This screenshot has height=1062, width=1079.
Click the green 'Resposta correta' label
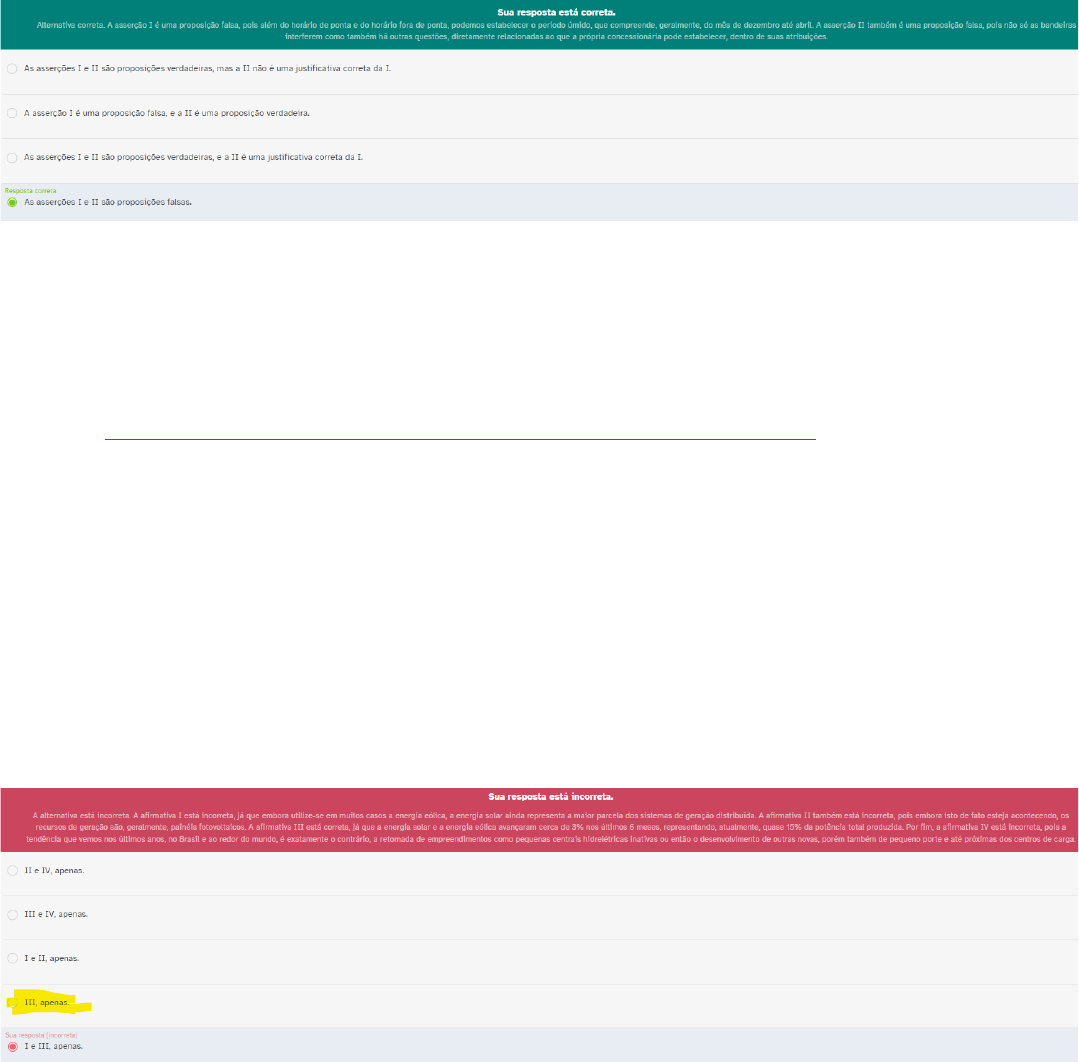point(30,189)
